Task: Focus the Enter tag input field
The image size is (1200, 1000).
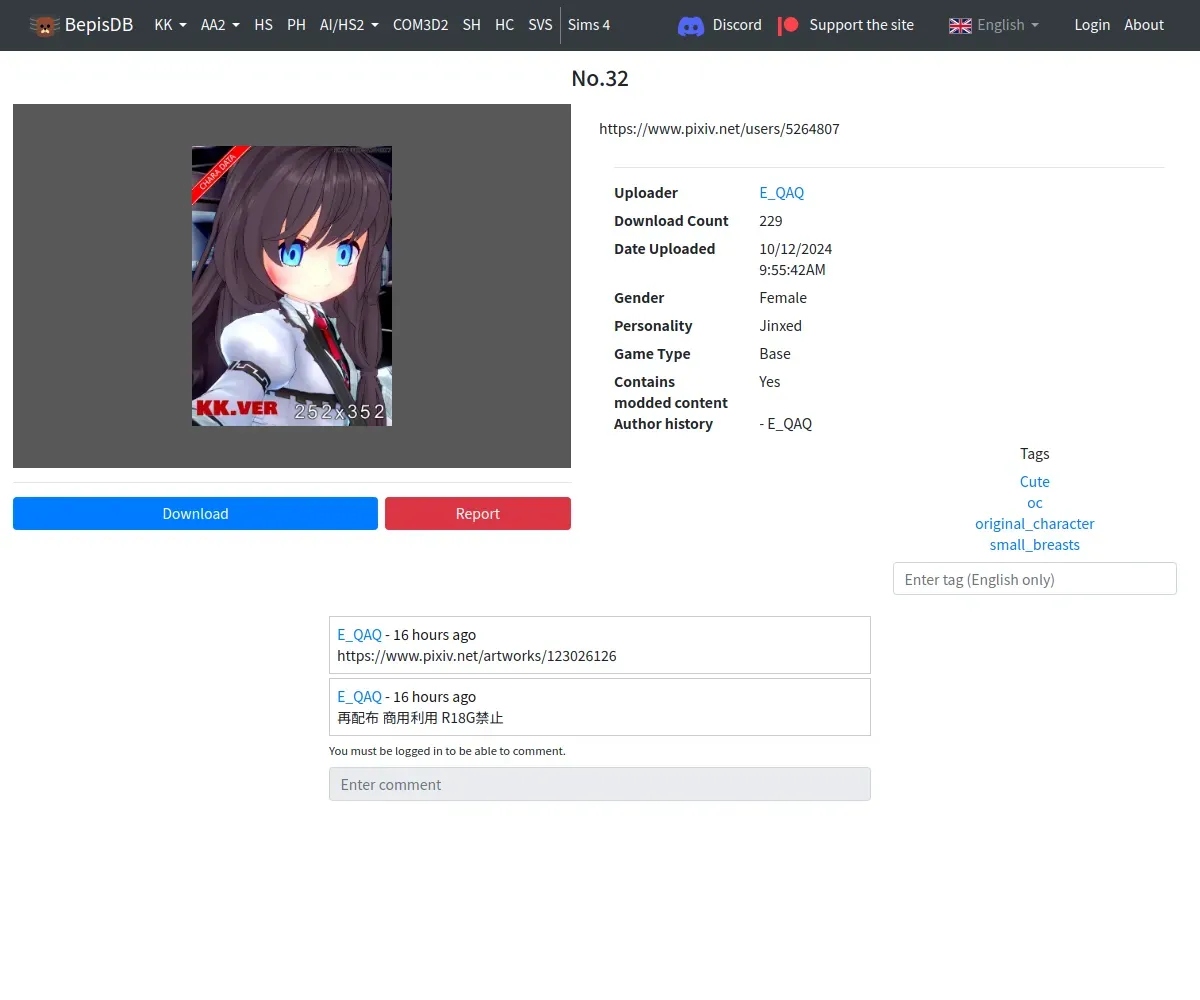Action: click(x=1035, y=579)
